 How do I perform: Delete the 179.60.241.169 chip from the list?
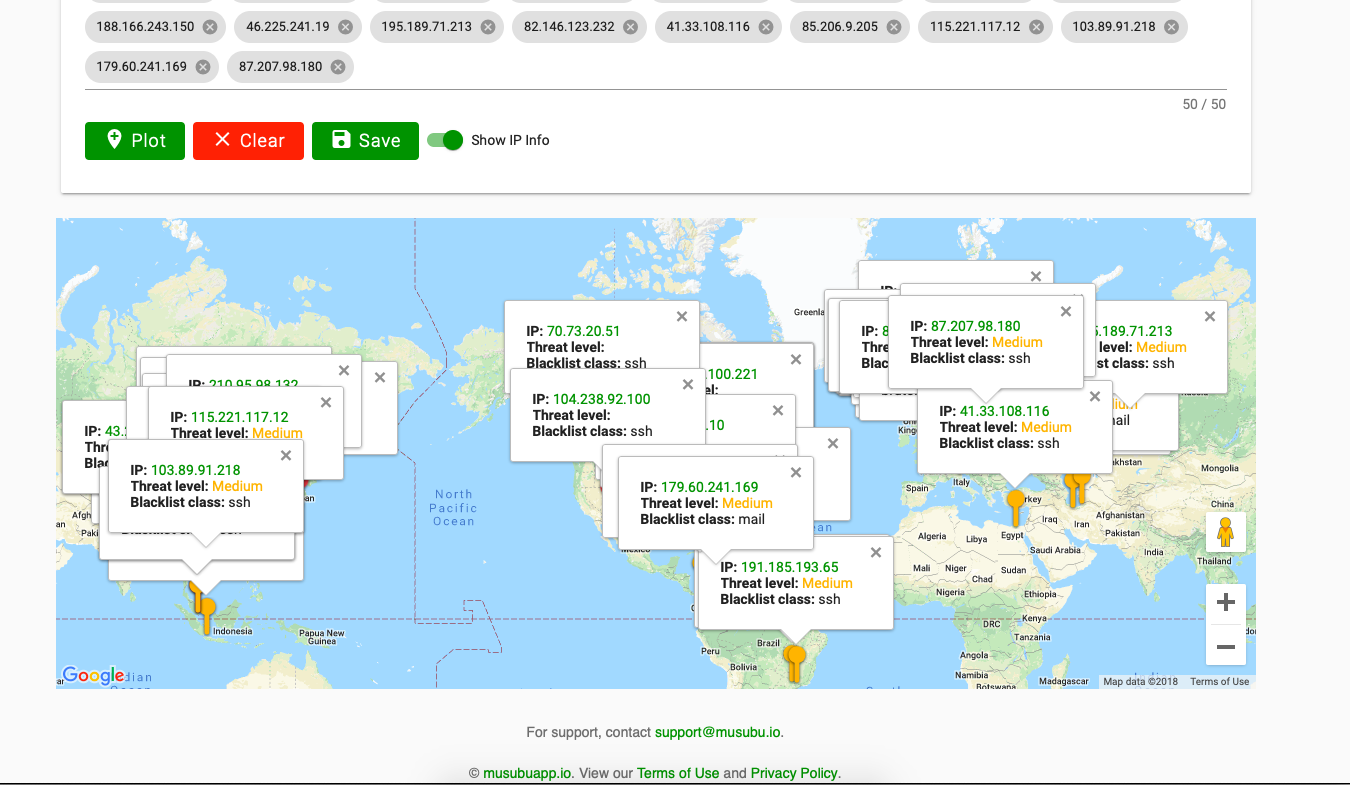(x=203, y=67)
